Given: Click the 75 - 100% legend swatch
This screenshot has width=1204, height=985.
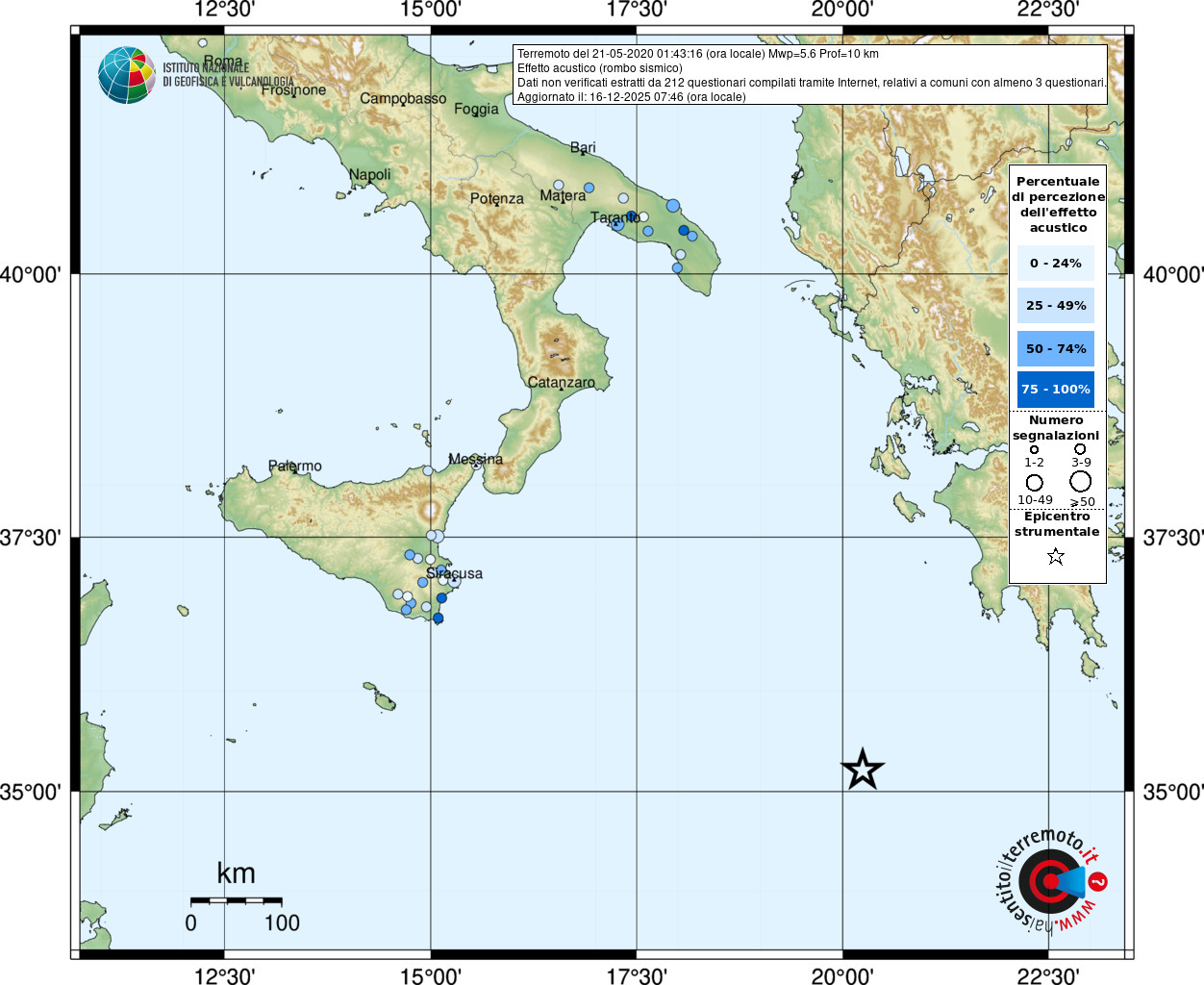Looking at the screenshot, I should (x=1056, y=390).
